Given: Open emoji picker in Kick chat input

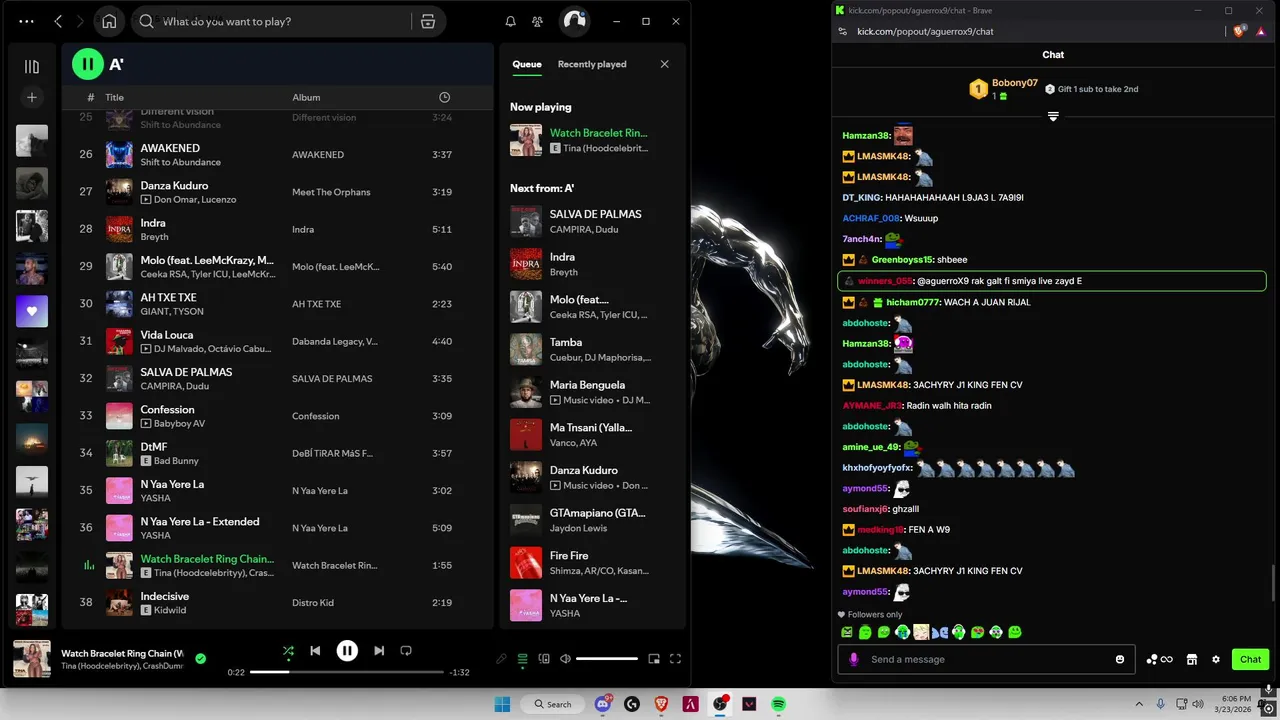Looking at the screenshot, I should pos(1120,659).
